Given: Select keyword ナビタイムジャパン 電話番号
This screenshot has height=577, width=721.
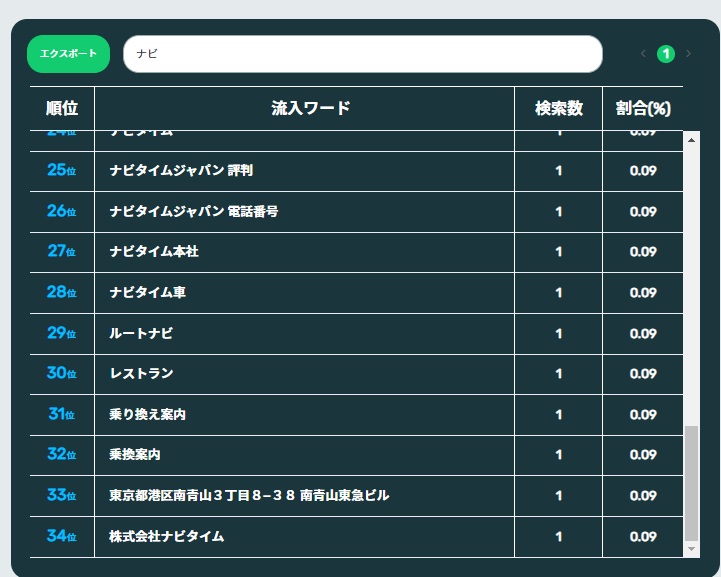Looking at the screenshot, I should [194, 211].
